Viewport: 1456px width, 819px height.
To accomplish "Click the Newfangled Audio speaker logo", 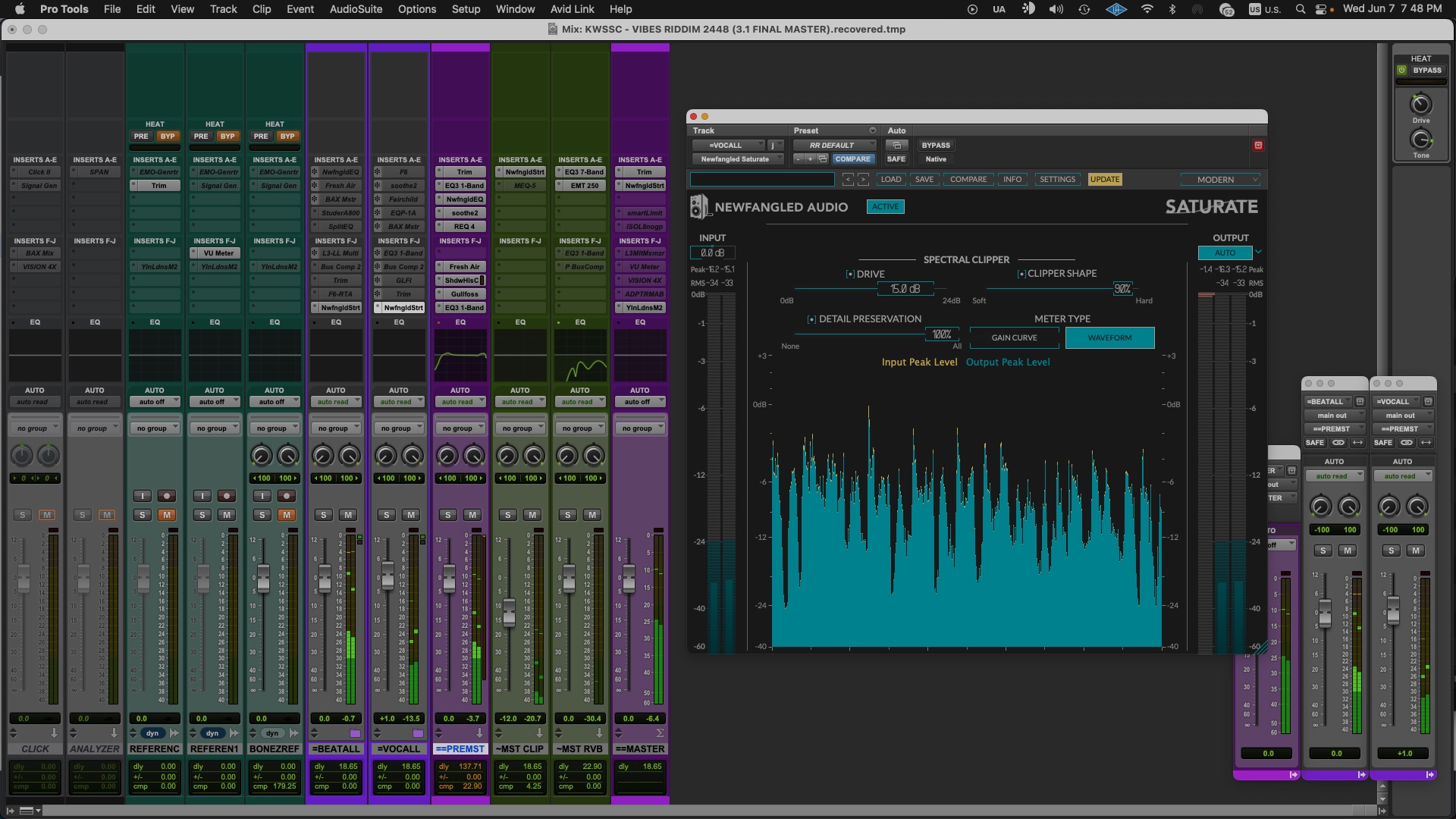I will click(698, 207).
